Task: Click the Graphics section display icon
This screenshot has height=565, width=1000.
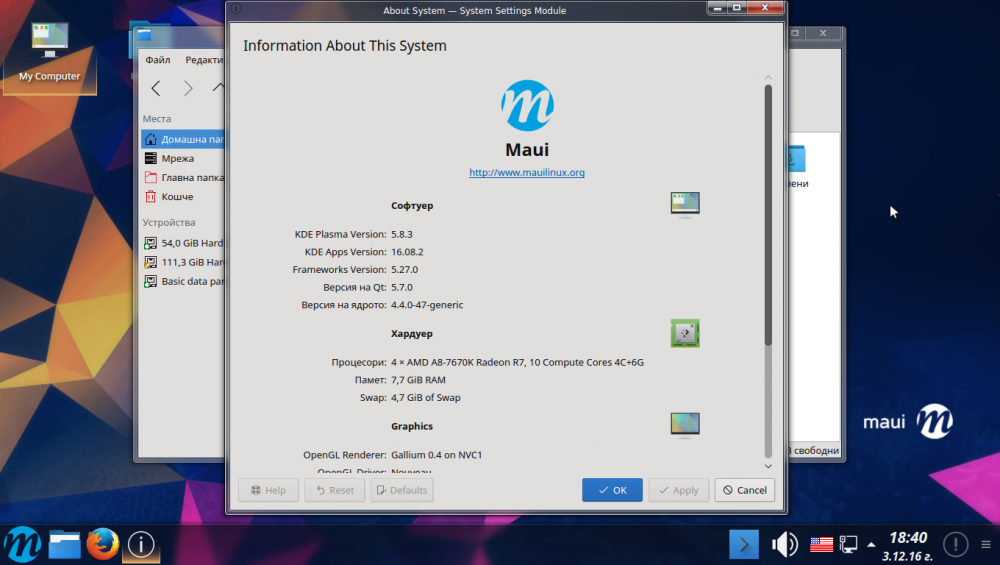Action: click(685, 425)
